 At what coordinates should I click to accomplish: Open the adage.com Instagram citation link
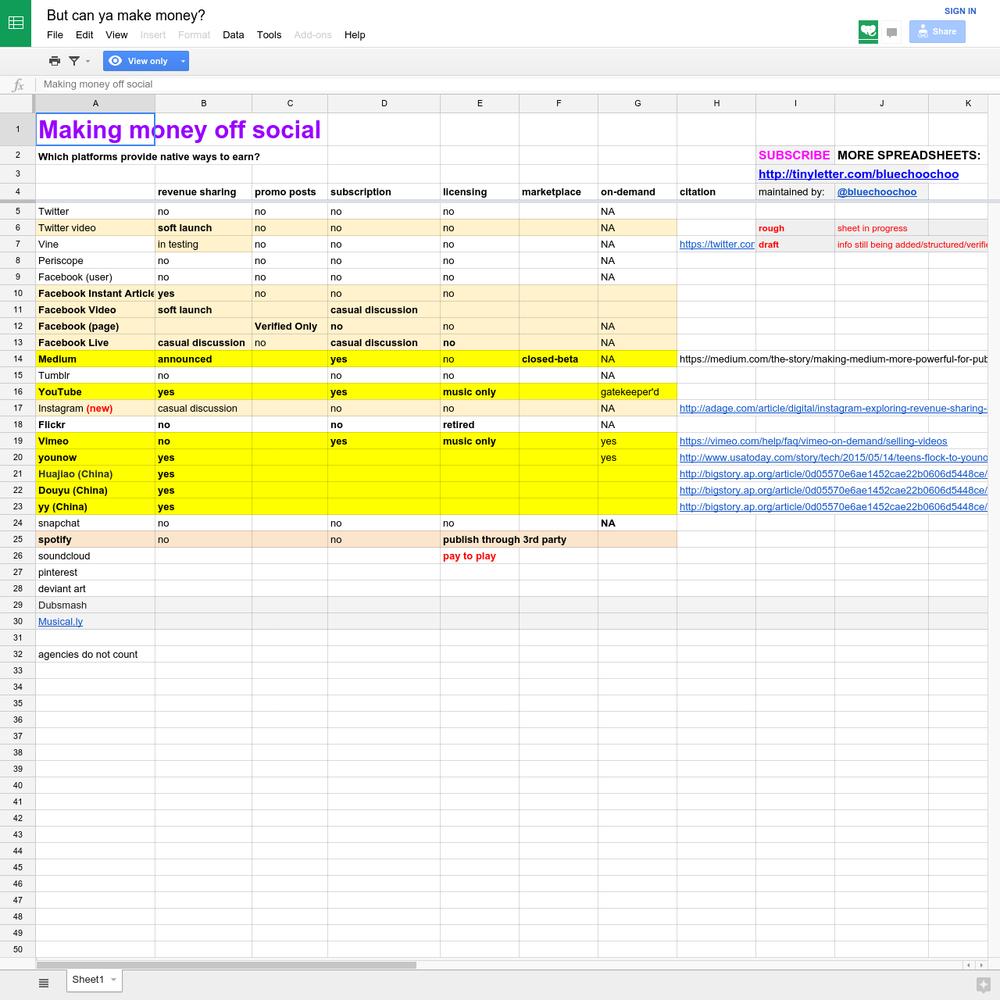tap(833, 408)
